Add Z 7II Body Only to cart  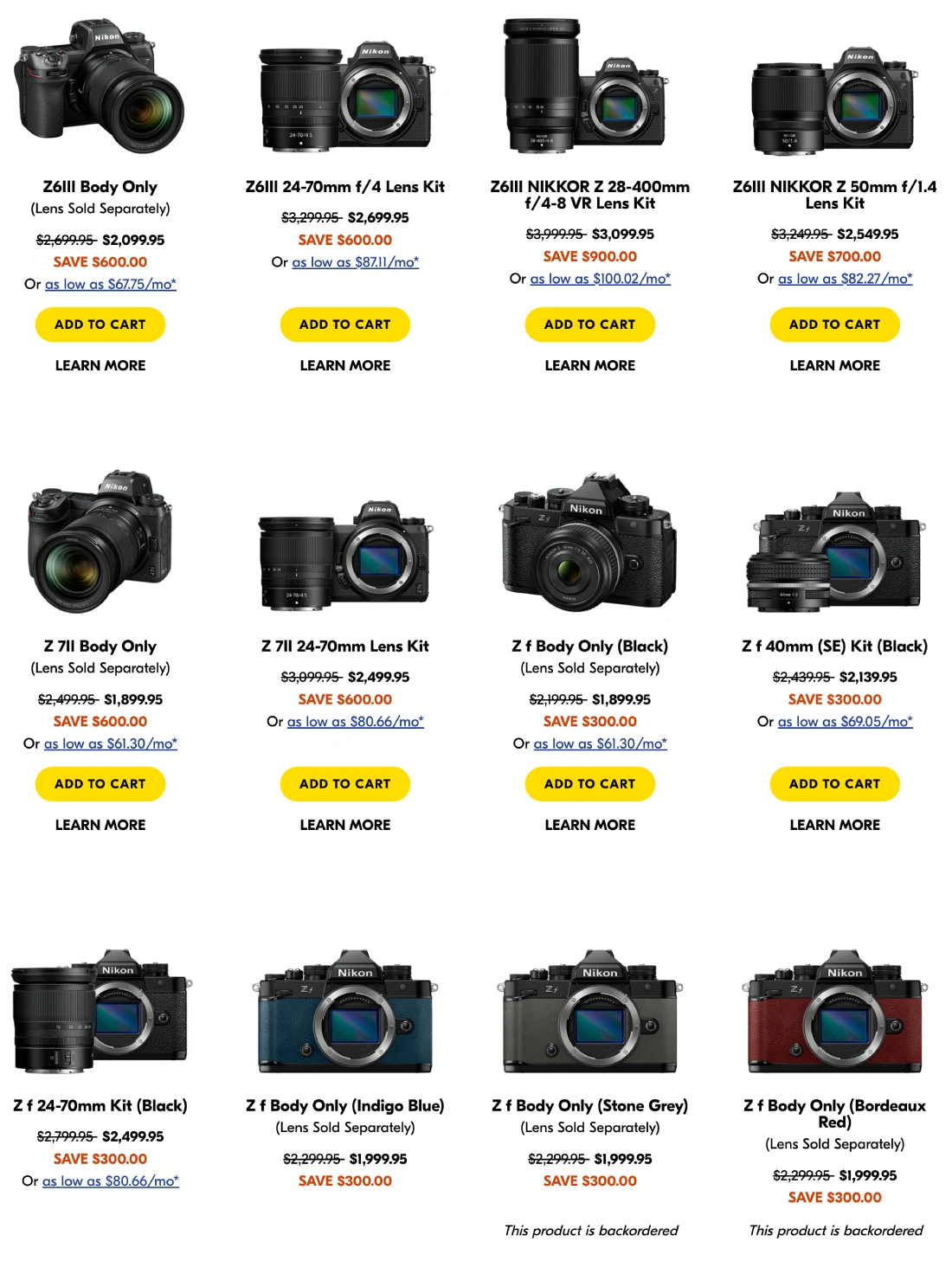coord(100,784)
